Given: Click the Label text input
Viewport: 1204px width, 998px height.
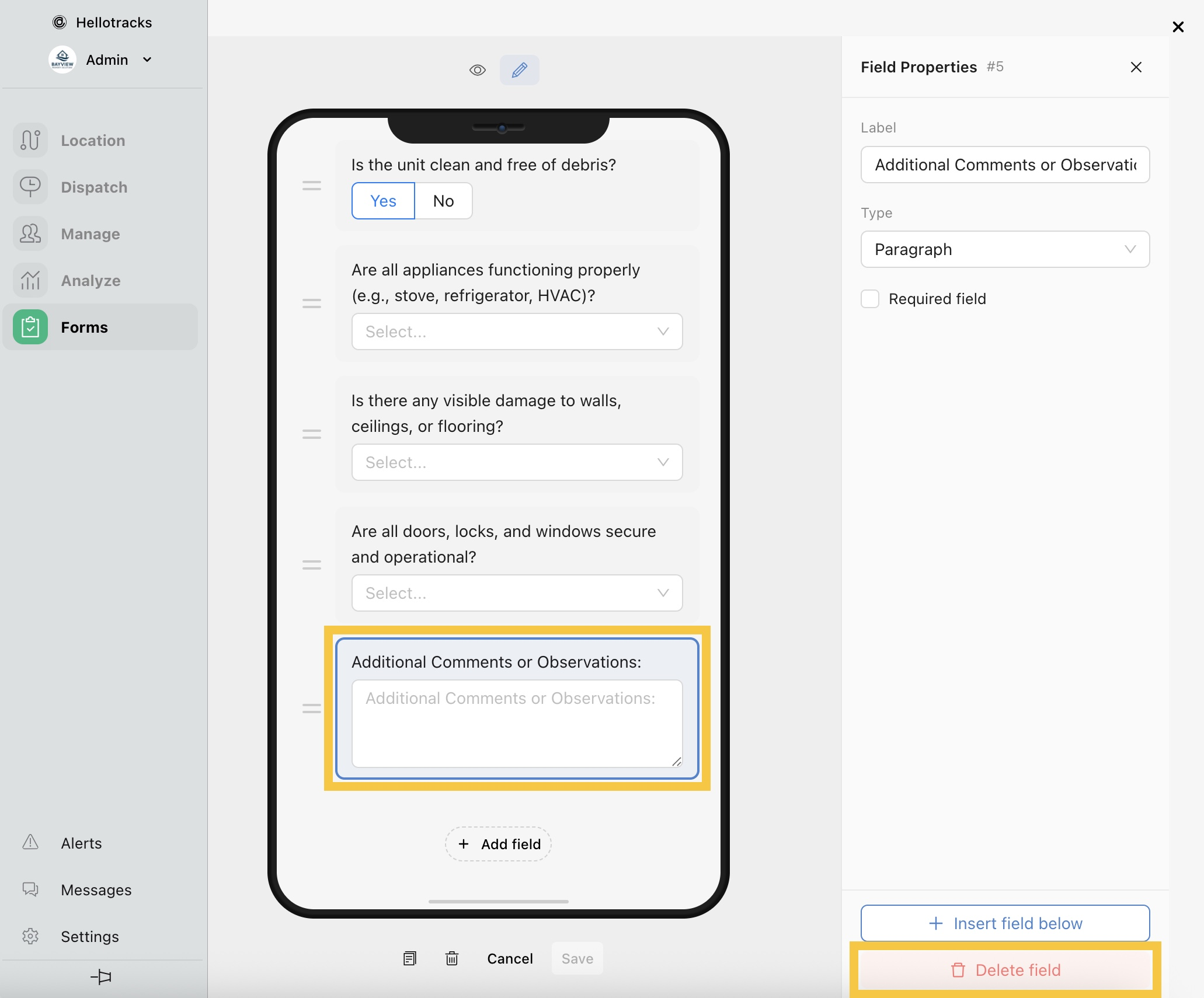Looking at the screenshot, I should pos(1005,165).
